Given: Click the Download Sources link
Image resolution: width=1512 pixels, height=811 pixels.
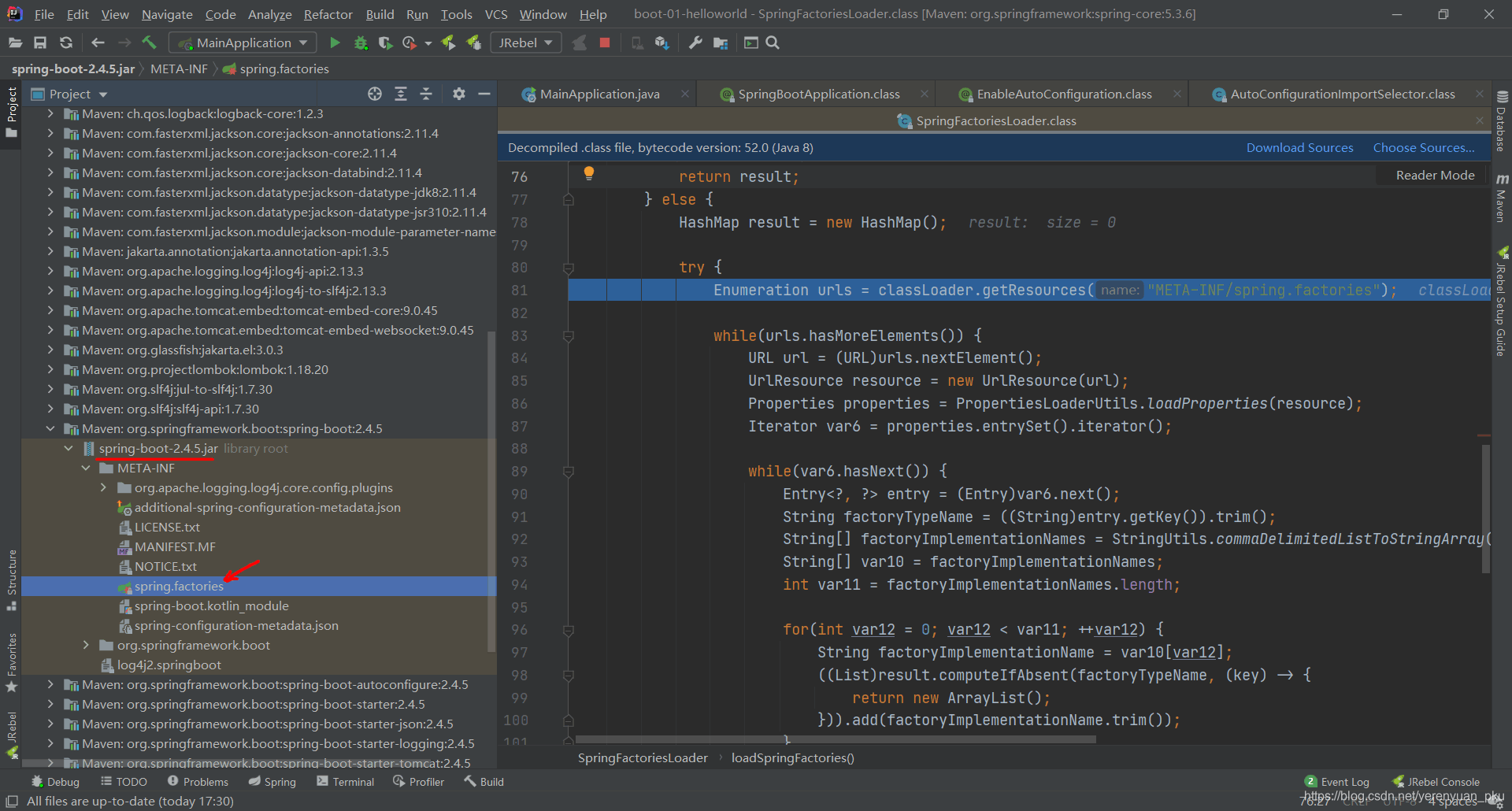Looking at the screenshot, I should [1299, 147].
